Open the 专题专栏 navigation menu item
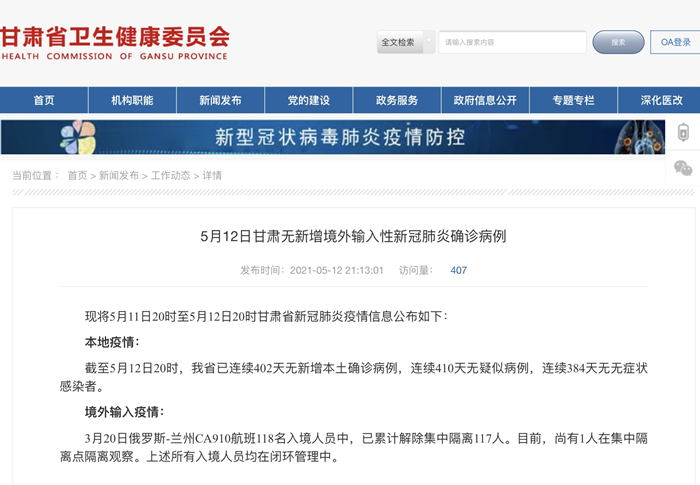 [573, 100]
